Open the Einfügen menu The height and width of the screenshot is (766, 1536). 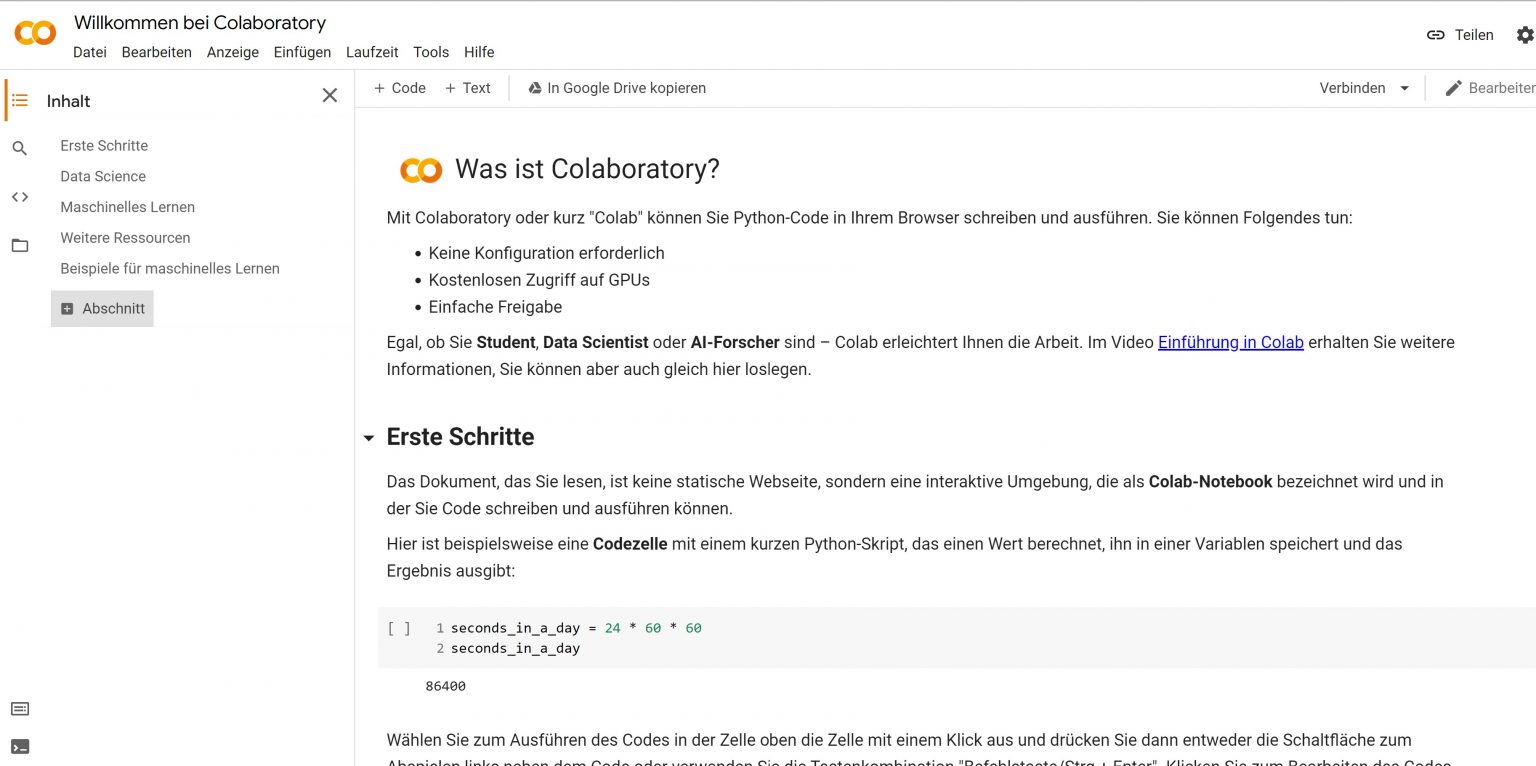coord(302,52)
